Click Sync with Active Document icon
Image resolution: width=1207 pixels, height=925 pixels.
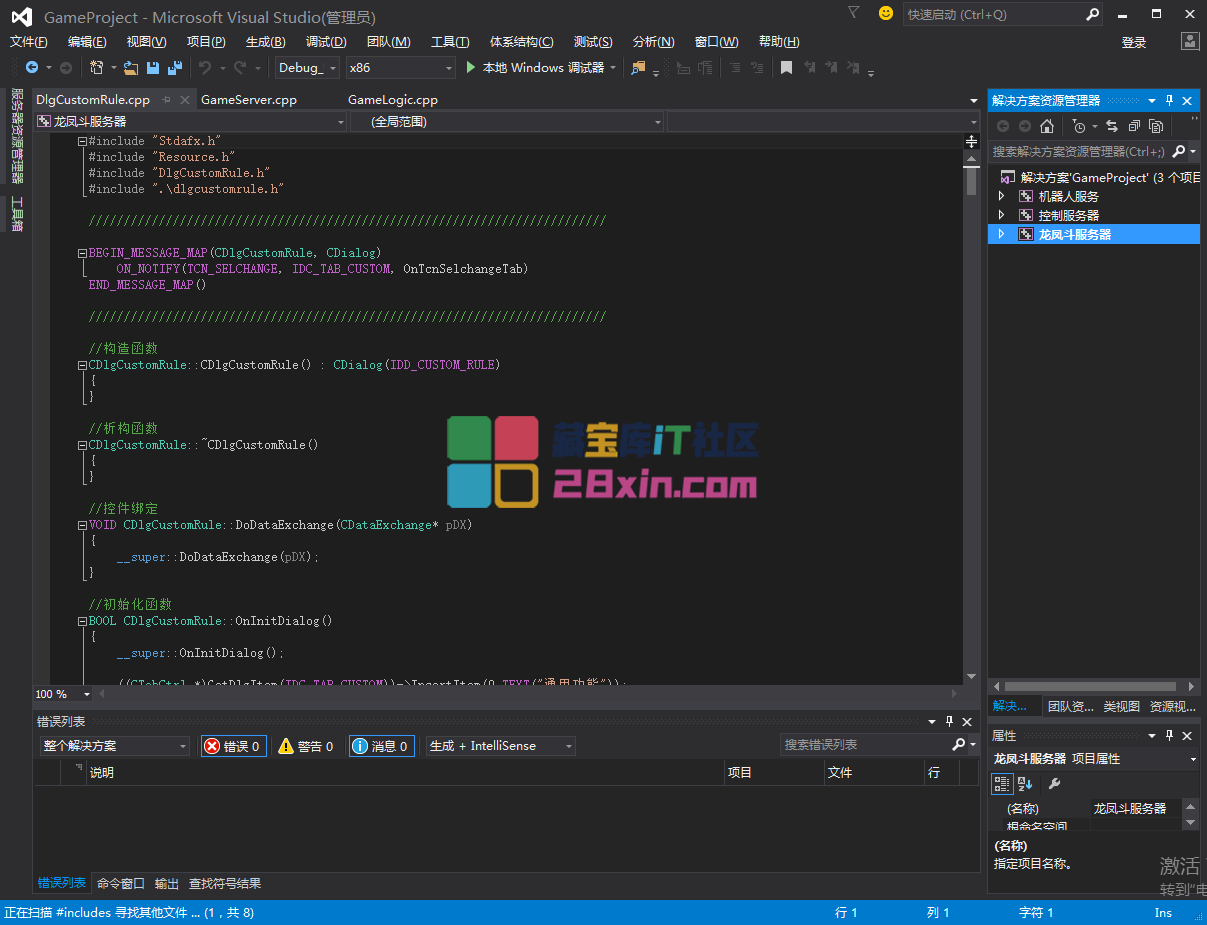click(x=1111, y=126)
